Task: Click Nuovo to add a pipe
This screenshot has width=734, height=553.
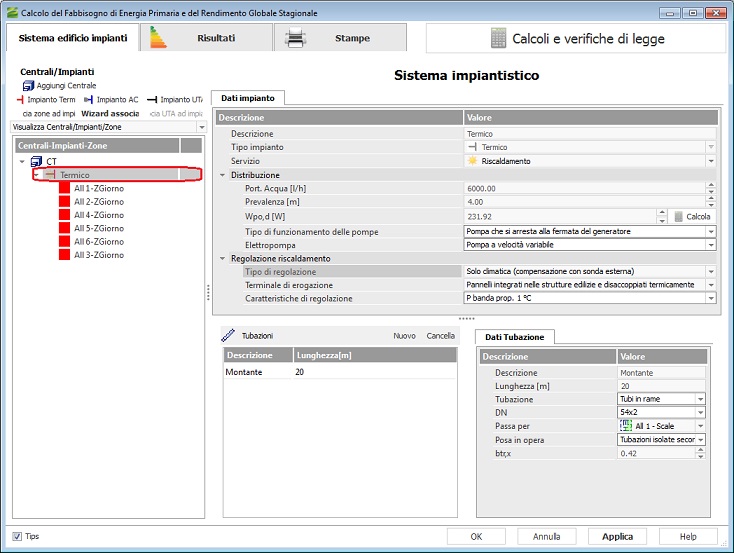Action: pos(404,336)
